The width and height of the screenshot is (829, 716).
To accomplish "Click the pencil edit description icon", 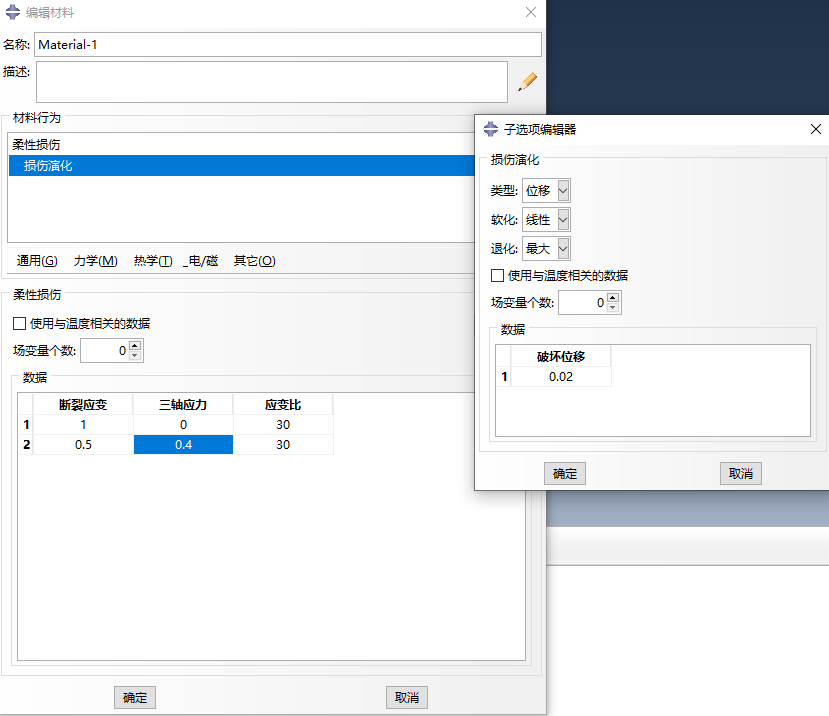I will pos(527,81).
